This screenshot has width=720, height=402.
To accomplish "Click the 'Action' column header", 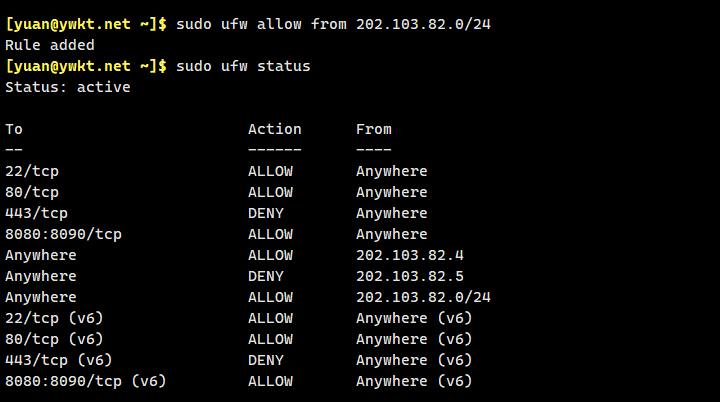I will click(x=275, y=129).
